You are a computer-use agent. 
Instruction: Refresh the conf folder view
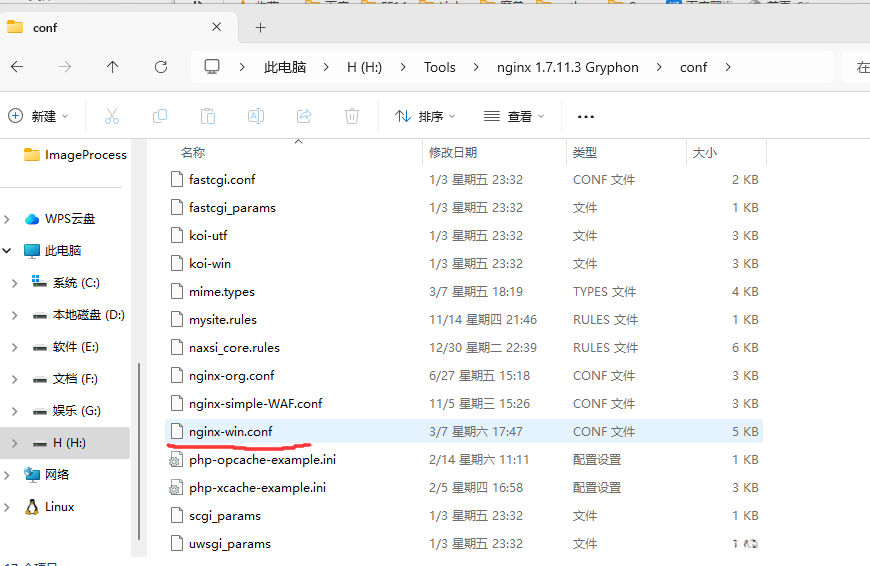[x=161, y=67]
